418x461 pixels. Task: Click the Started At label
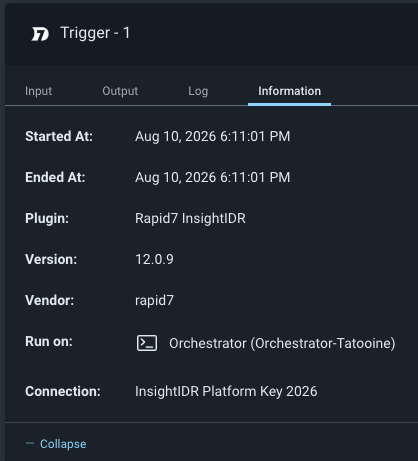tap(59, 136)
